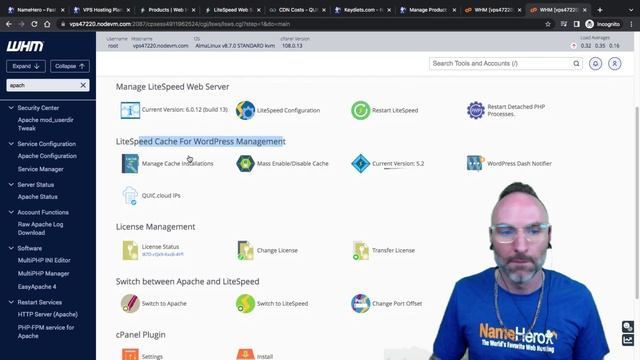640x360 pixels.
Task: Click the notifications bell icon
Action: coord(595,64)
